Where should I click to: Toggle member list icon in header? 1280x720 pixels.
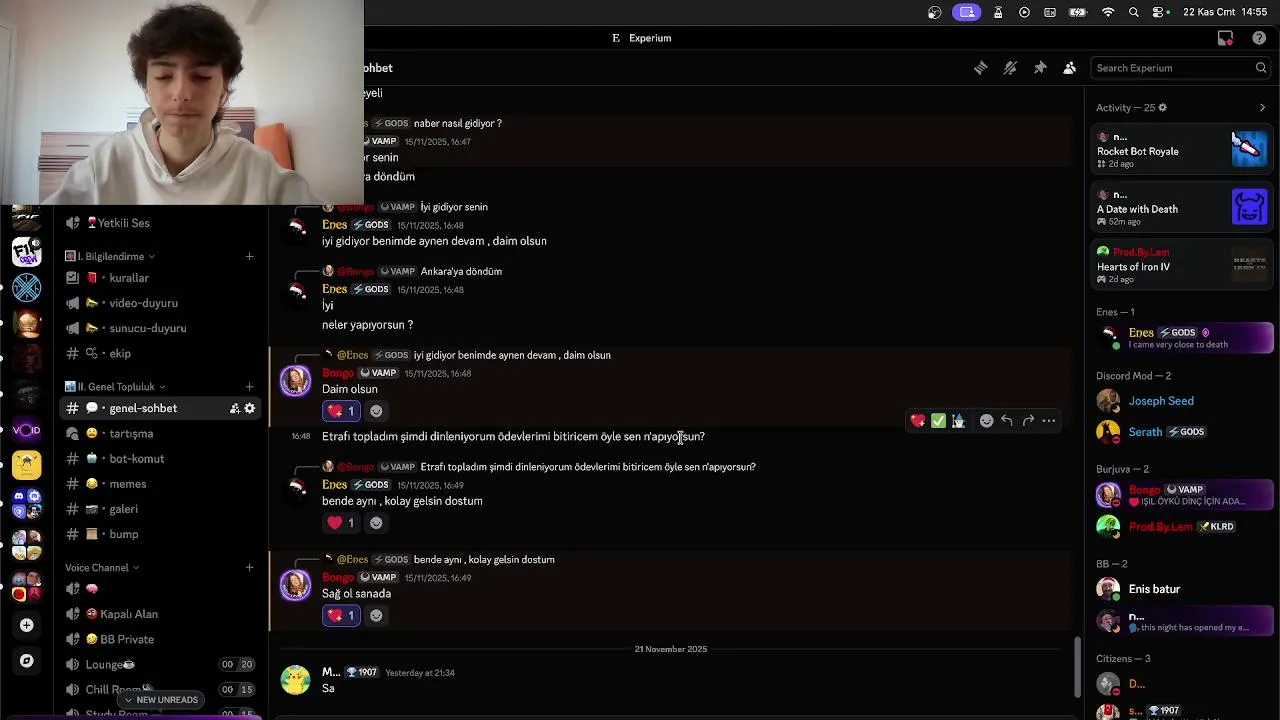pyautogui.click(x=1070, y=68)
